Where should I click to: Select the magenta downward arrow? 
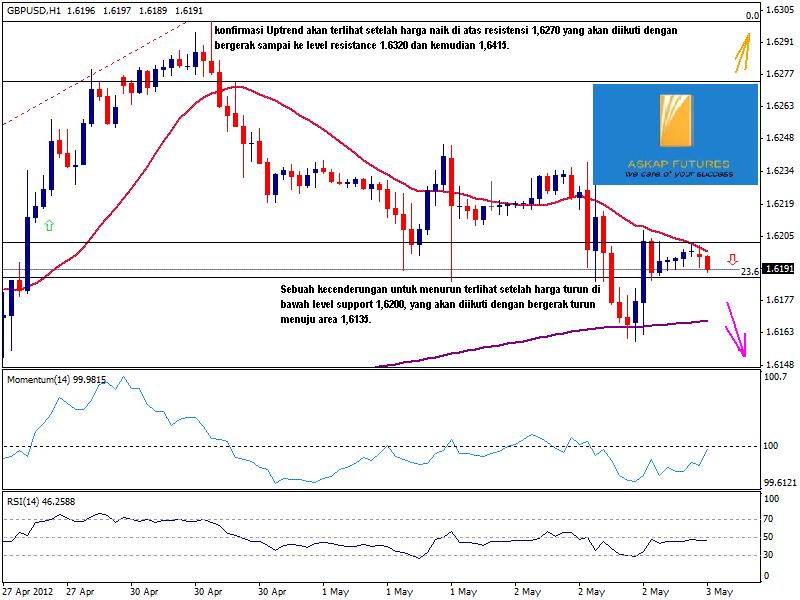pos(739,331)
